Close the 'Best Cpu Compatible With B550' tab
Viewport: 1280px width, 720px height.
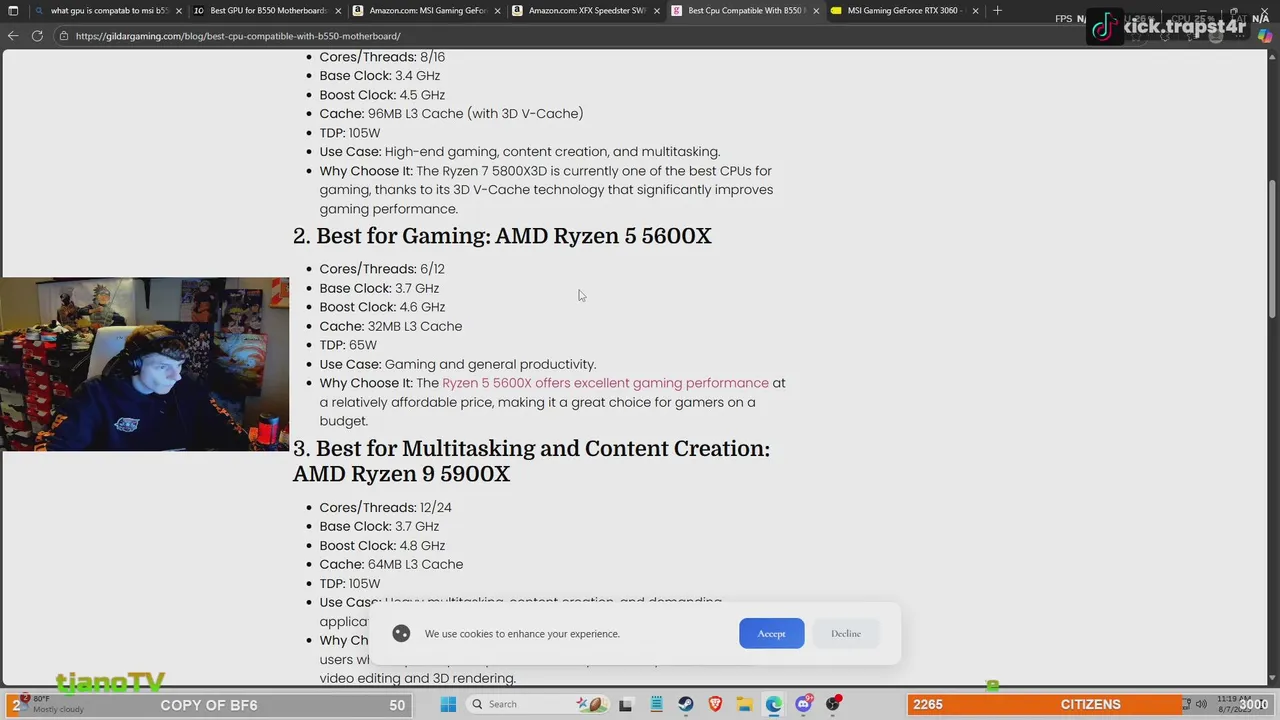click(816, 11)
